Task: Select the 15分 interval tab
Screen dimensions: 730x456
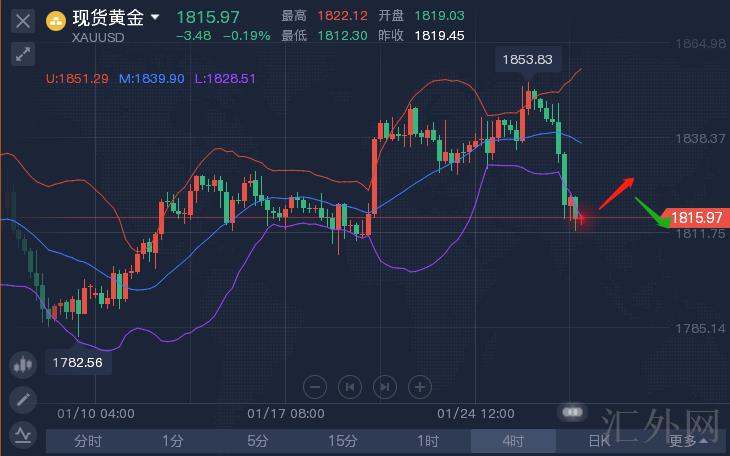Action: click(x=343, y=440)
